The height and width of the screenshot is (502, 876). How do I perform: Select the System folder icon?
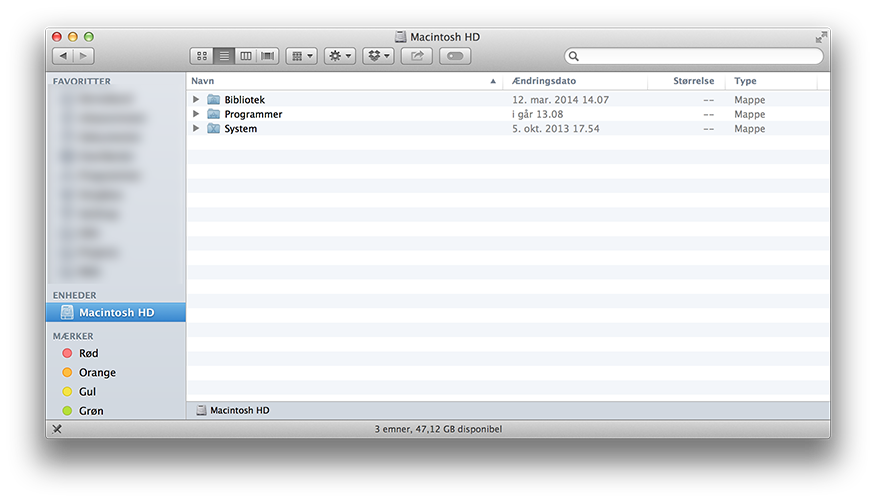213,128
